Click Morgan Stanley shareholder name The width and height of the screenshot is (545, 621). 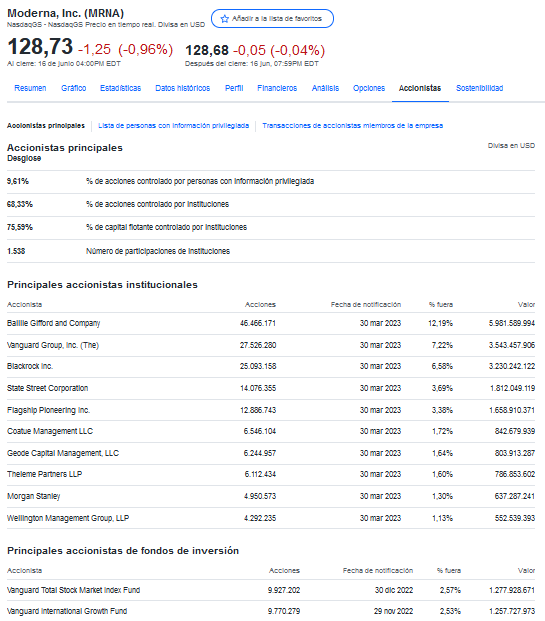[x=34, y=496]
